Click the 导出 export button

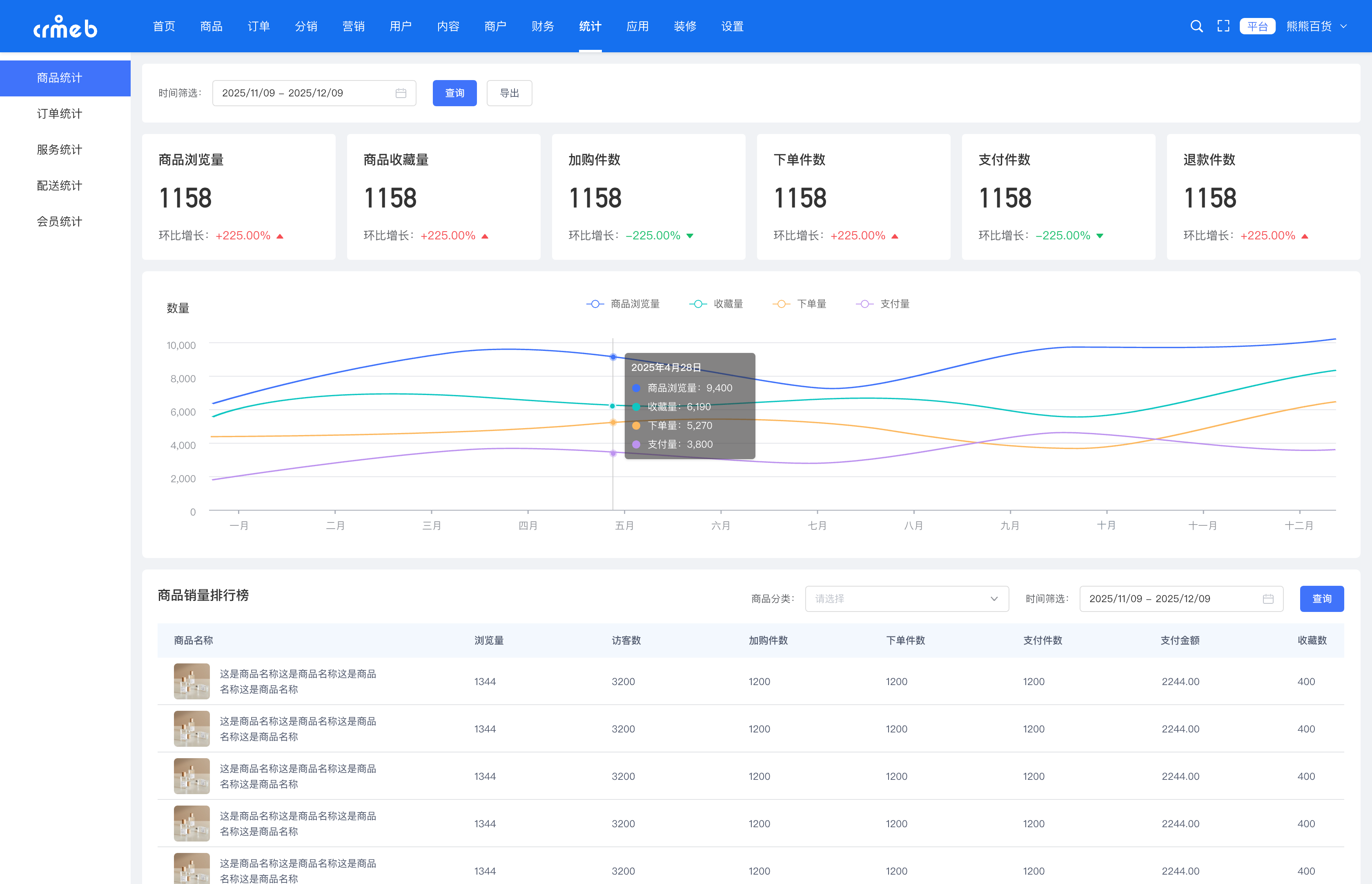point(509,93)
